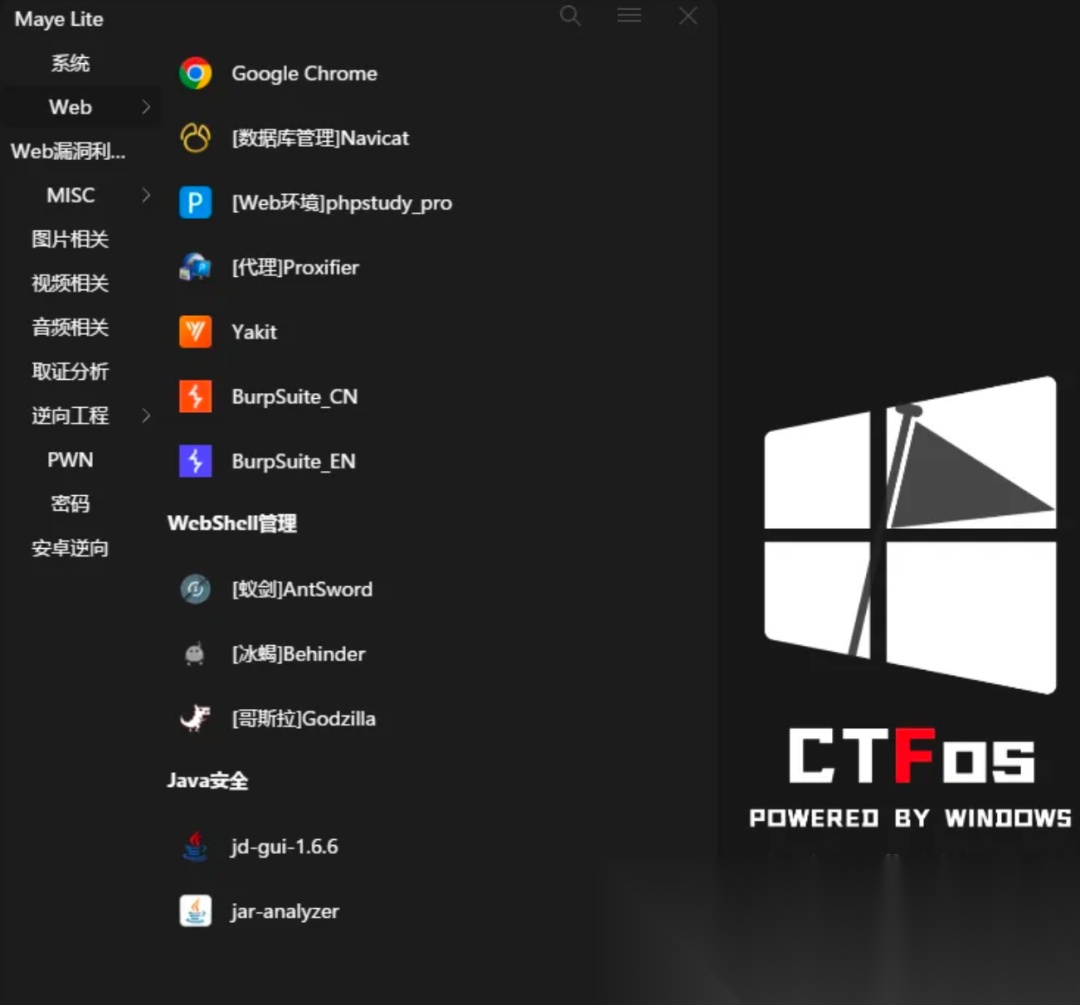
Task: Start phpstudy_pro blue P icon
Action: (196, 203)
